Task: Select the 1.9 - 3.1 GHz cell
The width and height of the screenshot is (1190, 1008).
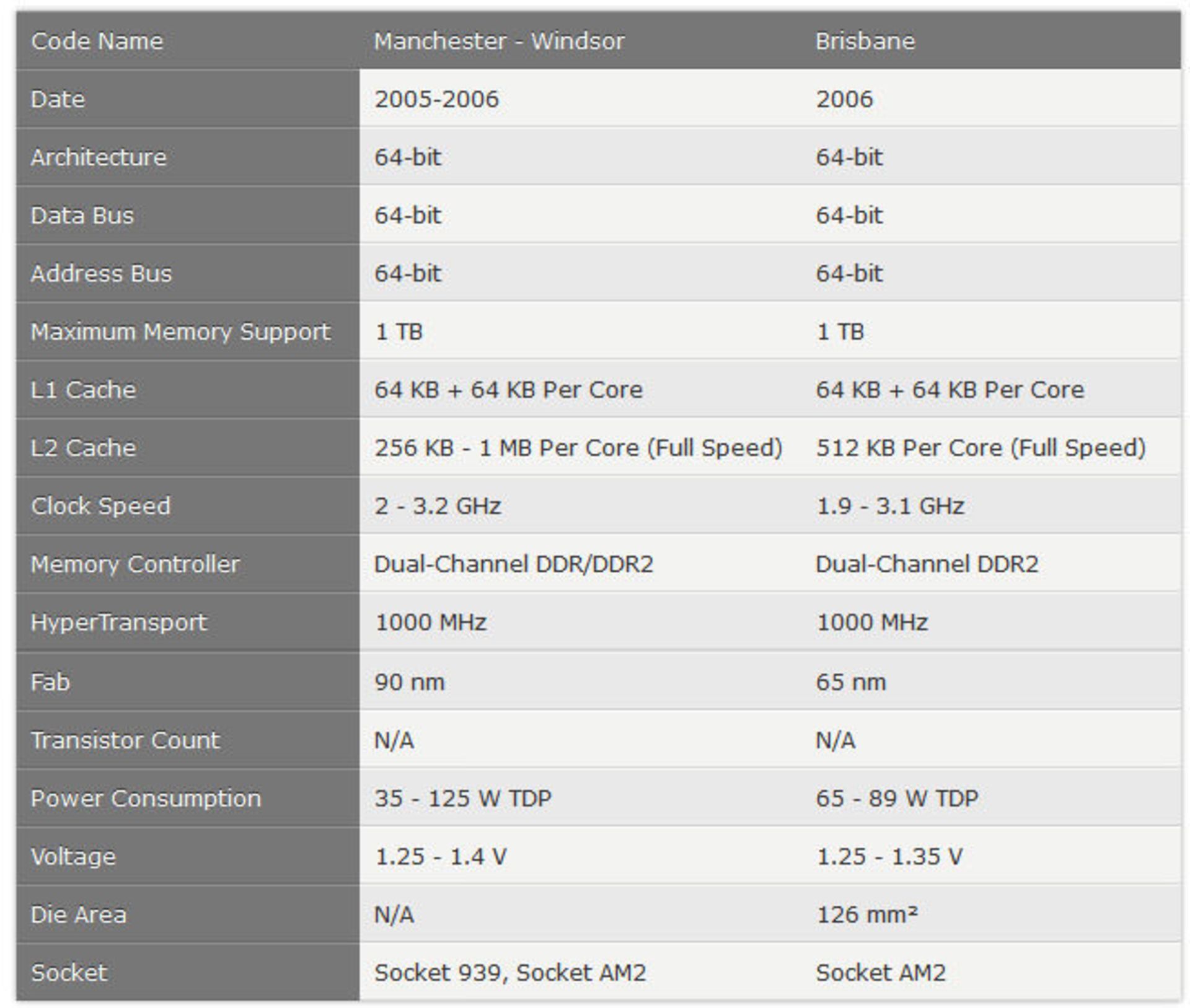Action: 890,506
